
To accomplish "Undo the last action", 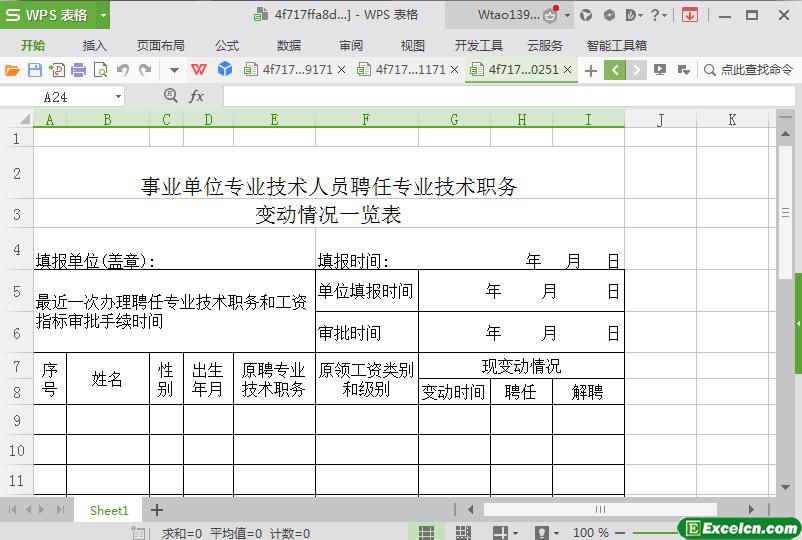I will 122,70.
